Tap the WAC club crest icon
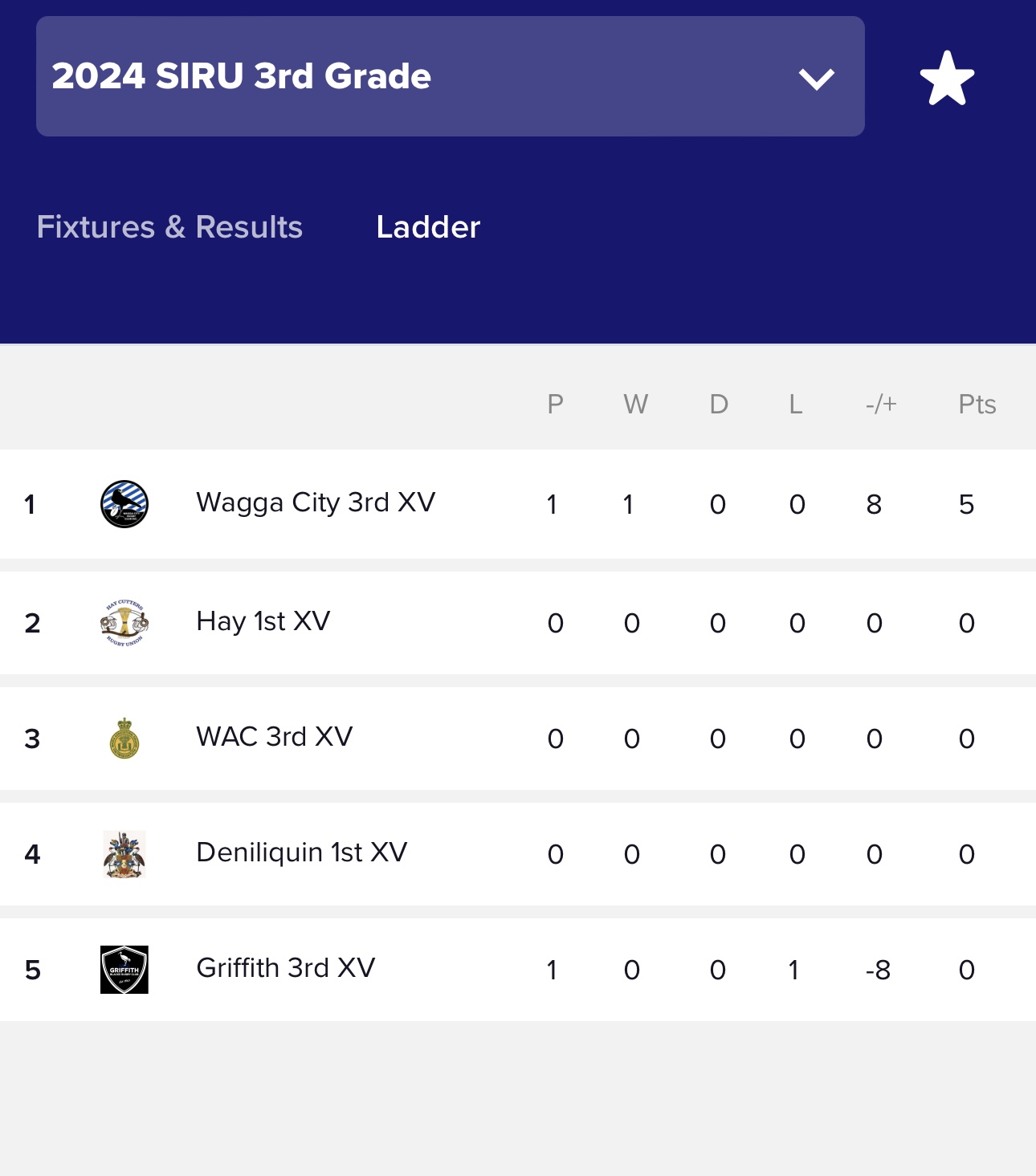Image resolution: width=1036 pixels, height=1176 pixels. coord(124,739)
